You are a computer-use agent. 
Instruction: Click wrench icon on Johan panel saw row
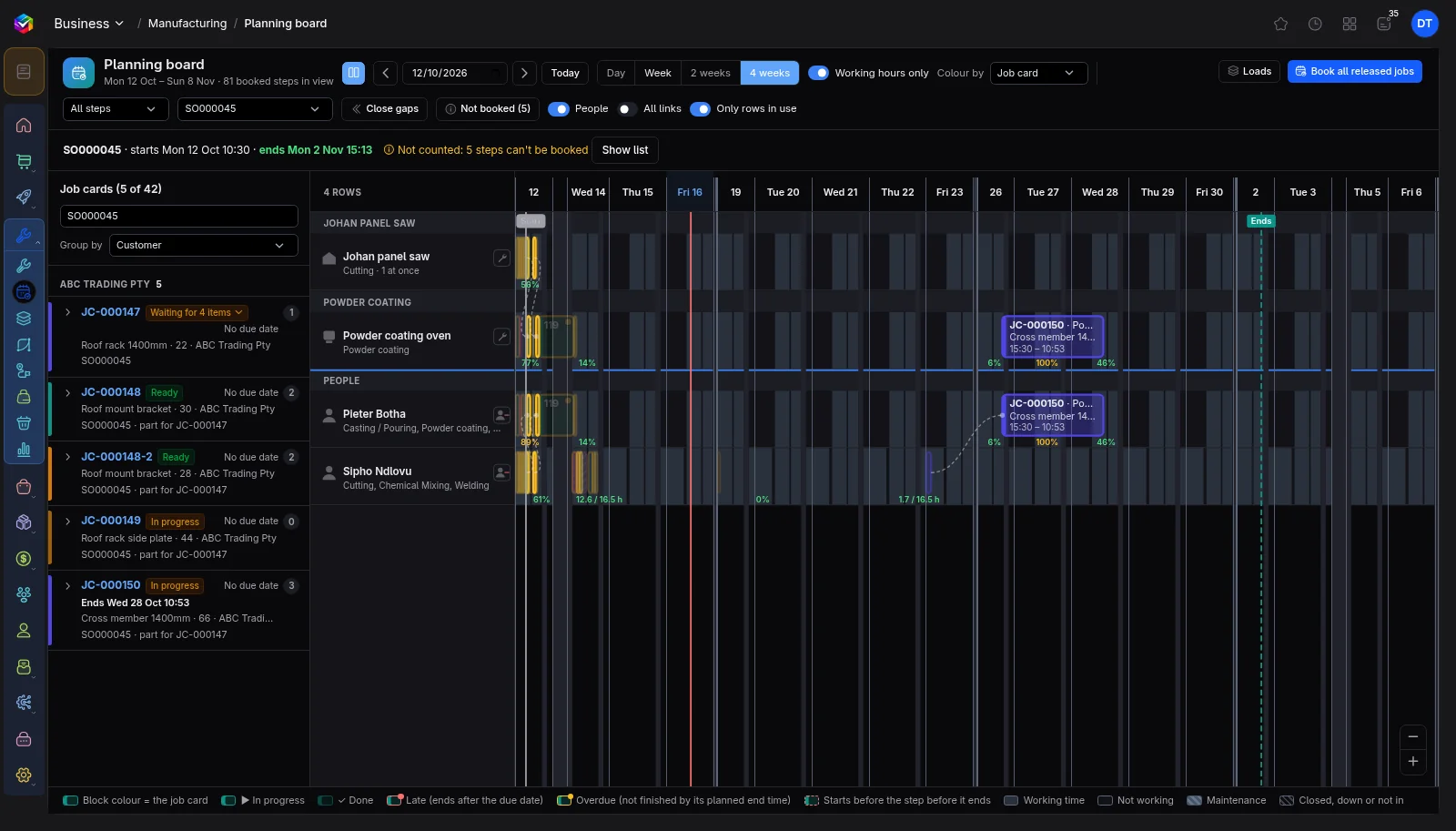click(x=501, y=258)
